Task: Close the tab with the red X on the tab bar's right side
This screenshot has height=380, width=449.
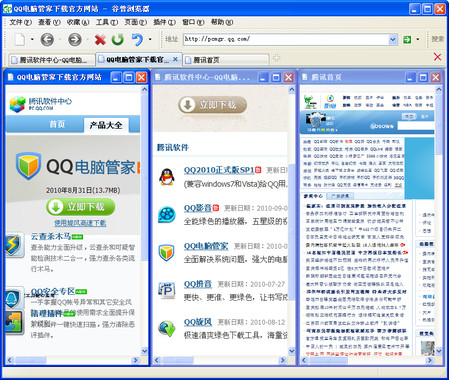Action: (437, 57)
